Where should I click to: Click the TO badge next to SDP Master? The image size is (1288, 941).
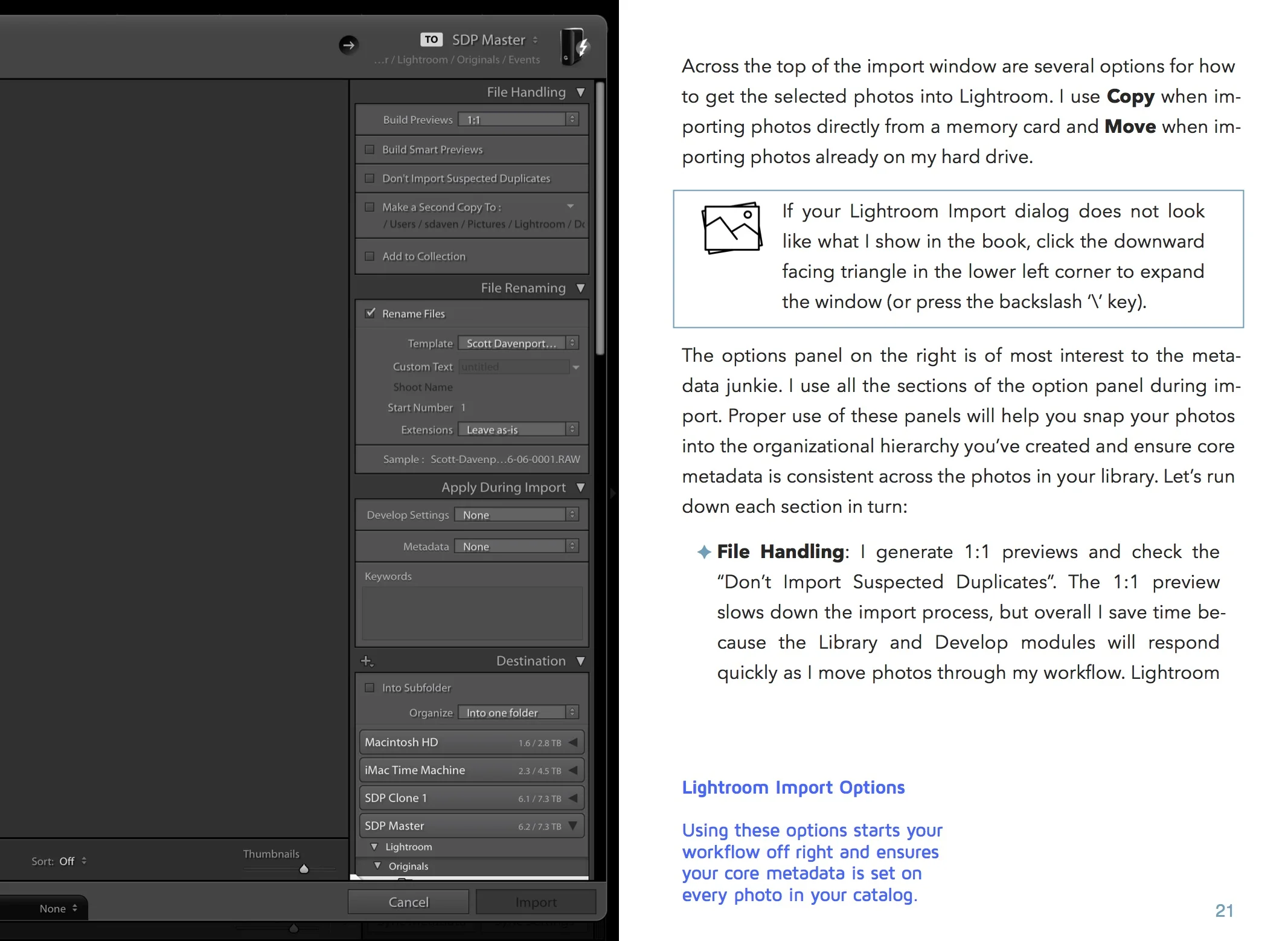(431, 40)
